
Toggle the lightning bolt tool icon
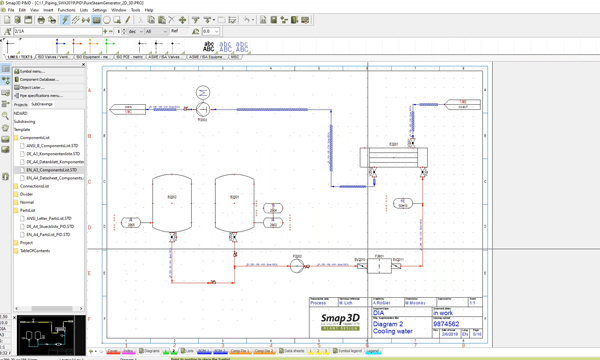point(65,20)
